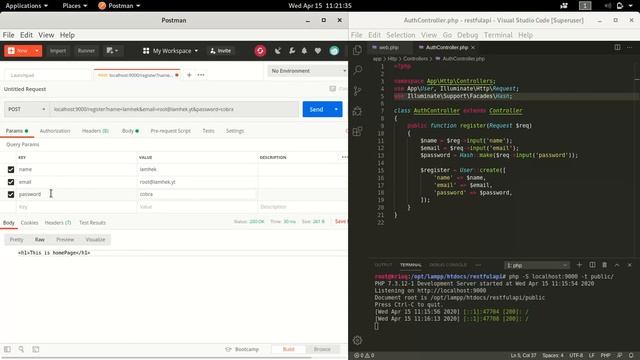Switch to the Authorization tab
Image resolution: width=640 pixels, height=360 pixels.
[55, 131]
